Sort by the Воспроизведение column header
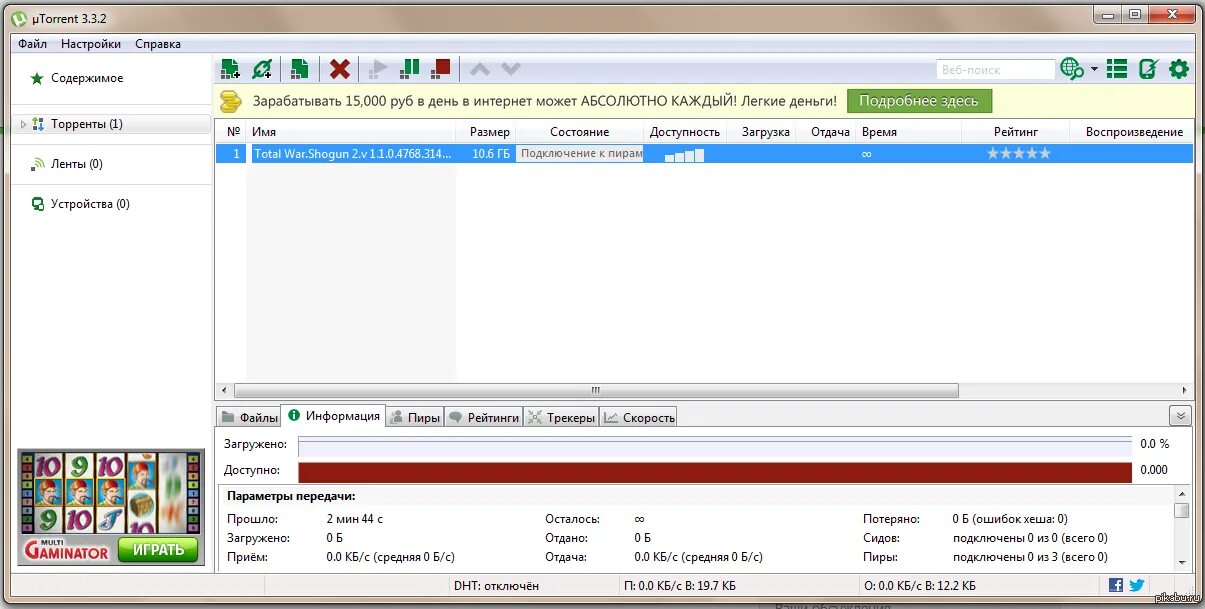Image resolution: width=1205 pixels, height=609 pixels. coord(1134,132)
